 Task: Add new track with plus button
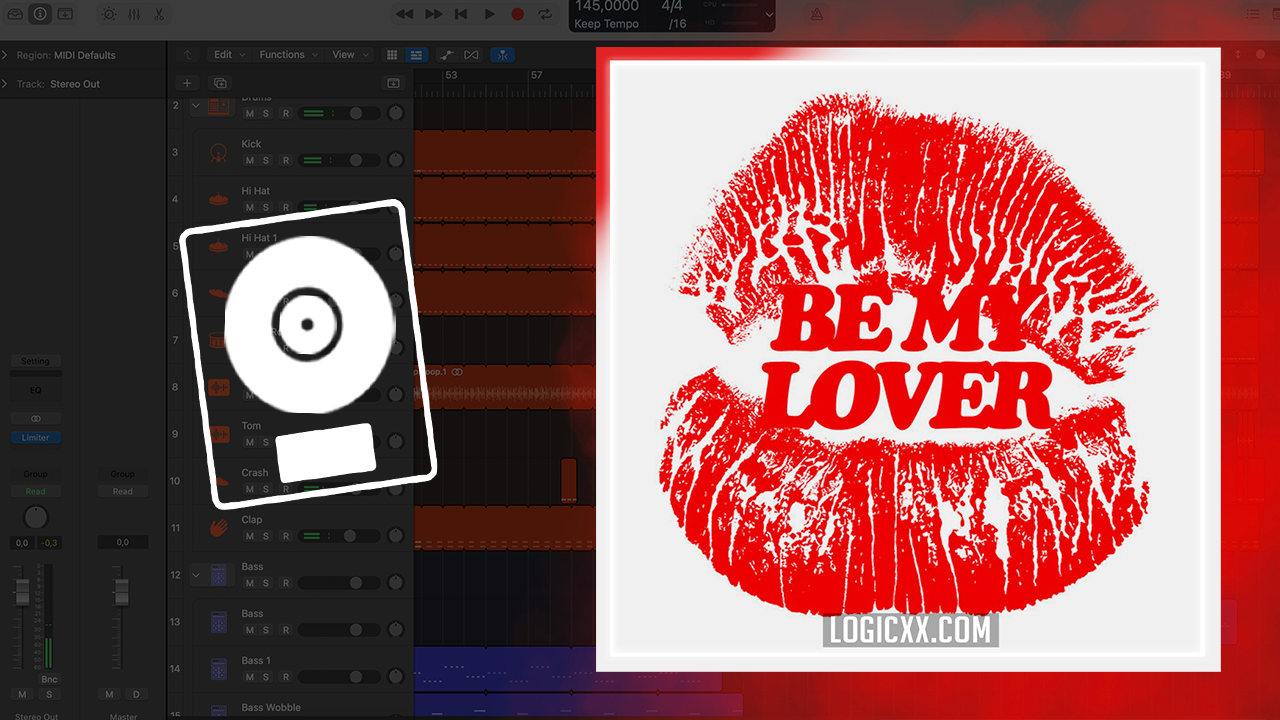tap(187, 83)
